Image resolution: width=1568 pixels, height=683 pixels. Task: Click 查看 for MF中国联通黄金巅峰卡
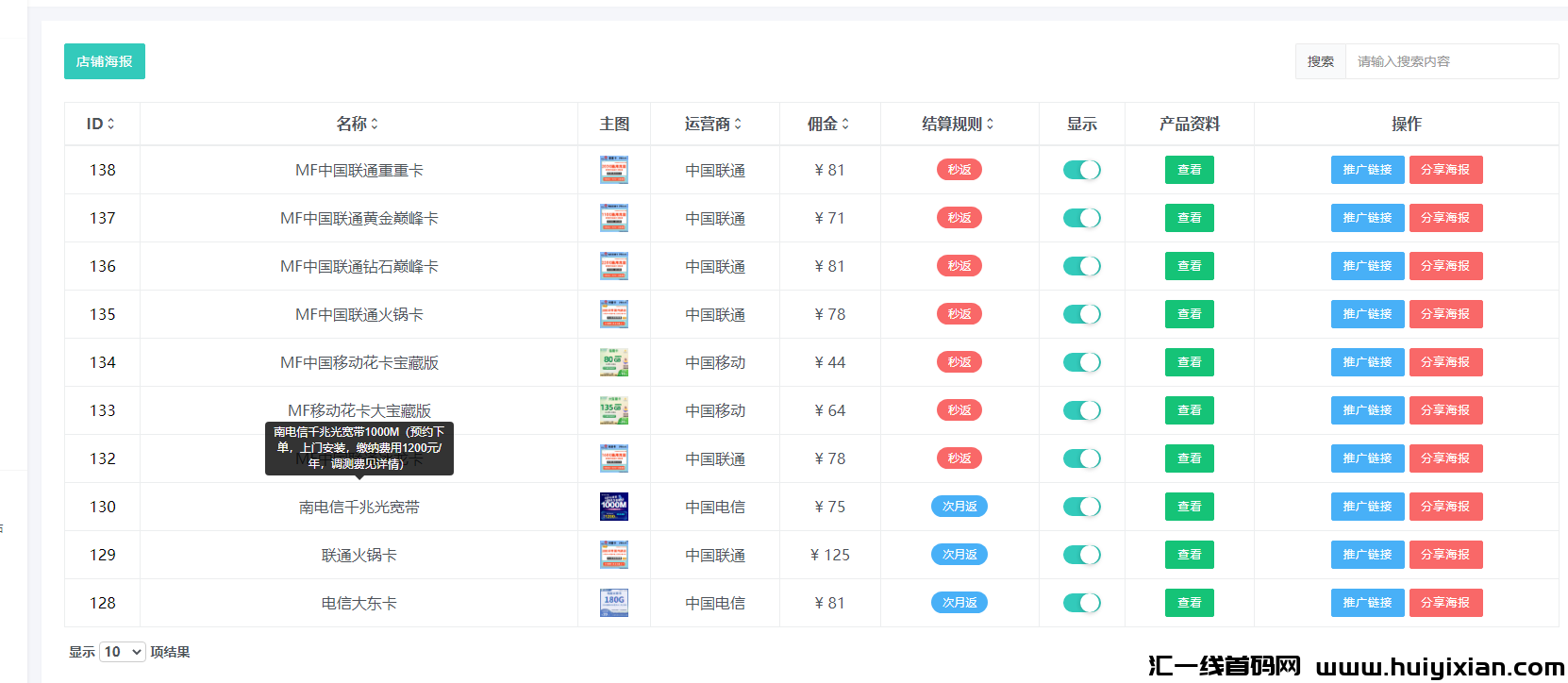(1189, 218)
